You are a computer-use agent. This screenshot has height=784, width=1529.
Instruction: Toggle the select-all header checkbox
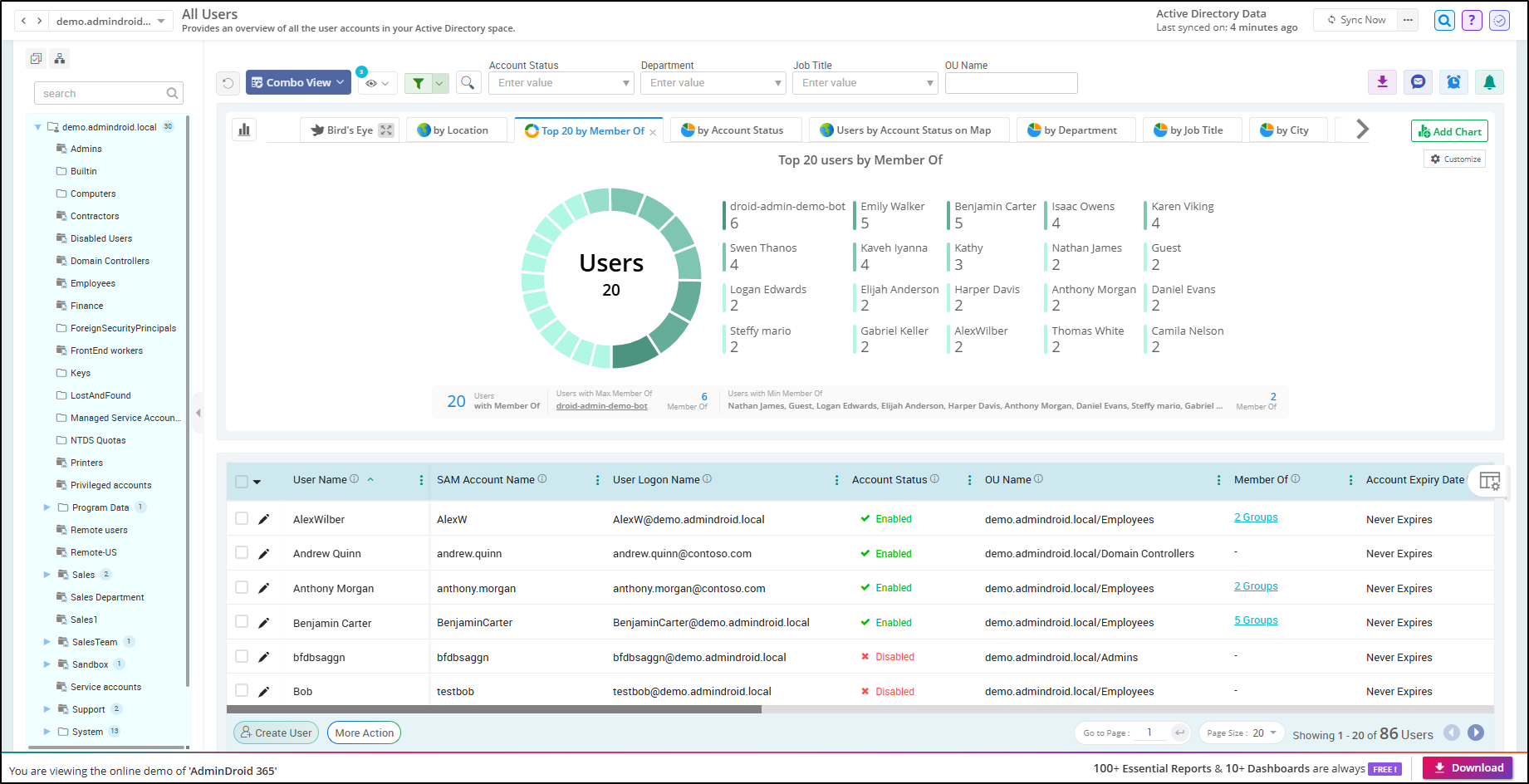[242, 482]
